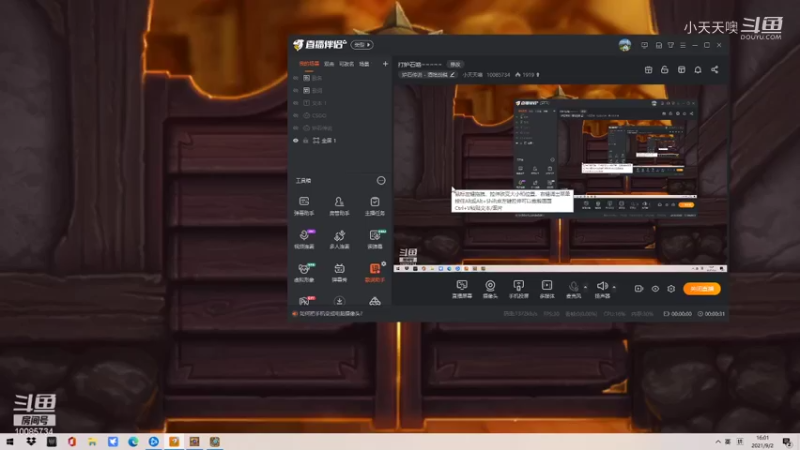Viewport: 800px width, 450px height.
Task: Click the triangle icon in toolbox bottom row
Action: [x=374, y=301]
